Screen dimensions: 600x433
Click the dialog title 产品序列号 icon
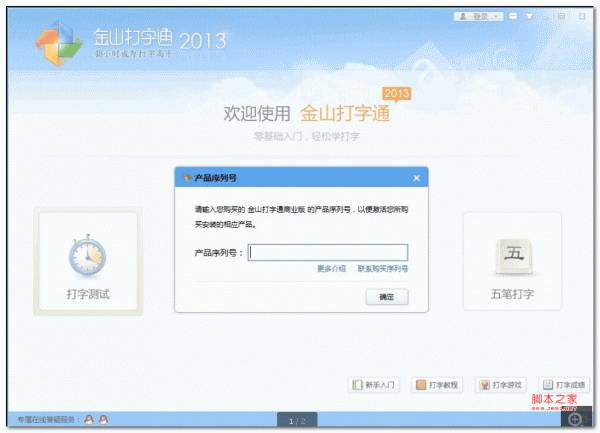[x=187, y=177]
